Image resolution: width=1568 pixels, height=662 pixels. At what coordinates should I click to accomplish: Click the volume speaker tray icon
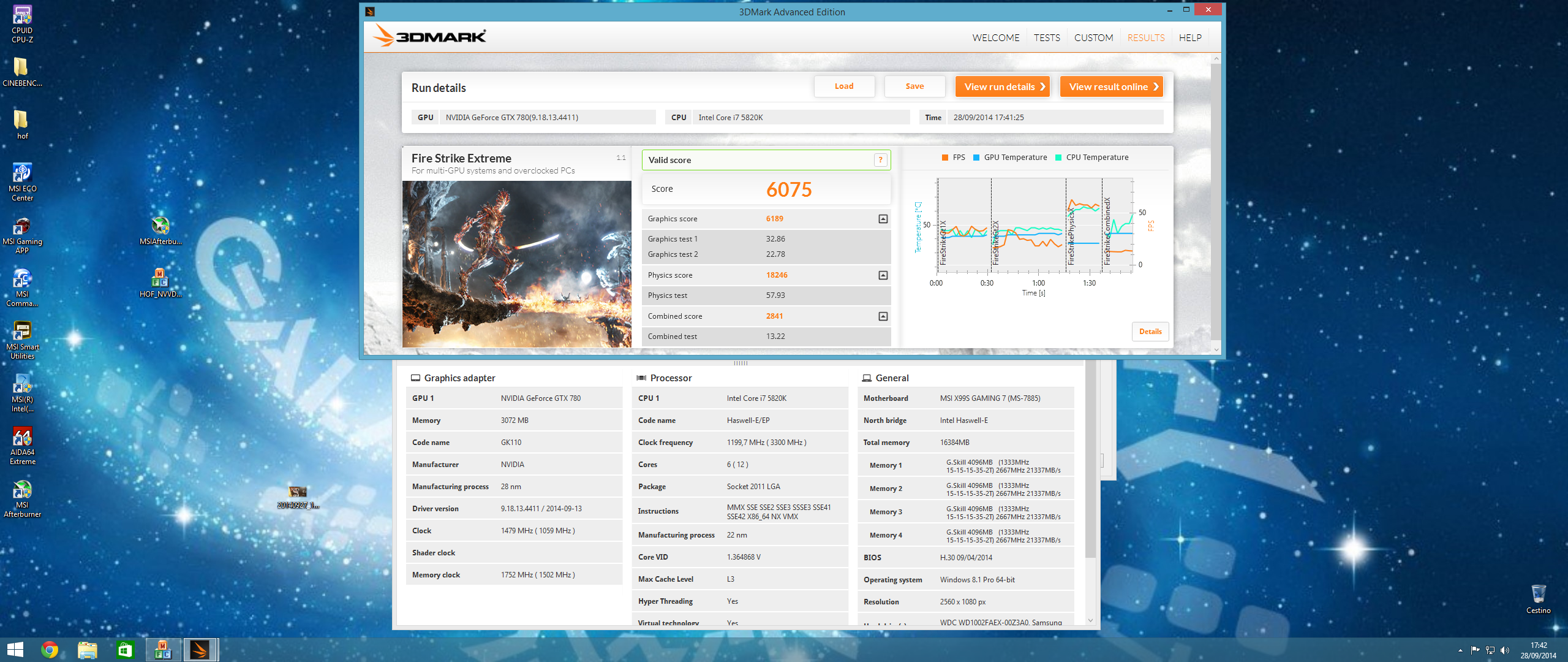[x=1504, y=650]
